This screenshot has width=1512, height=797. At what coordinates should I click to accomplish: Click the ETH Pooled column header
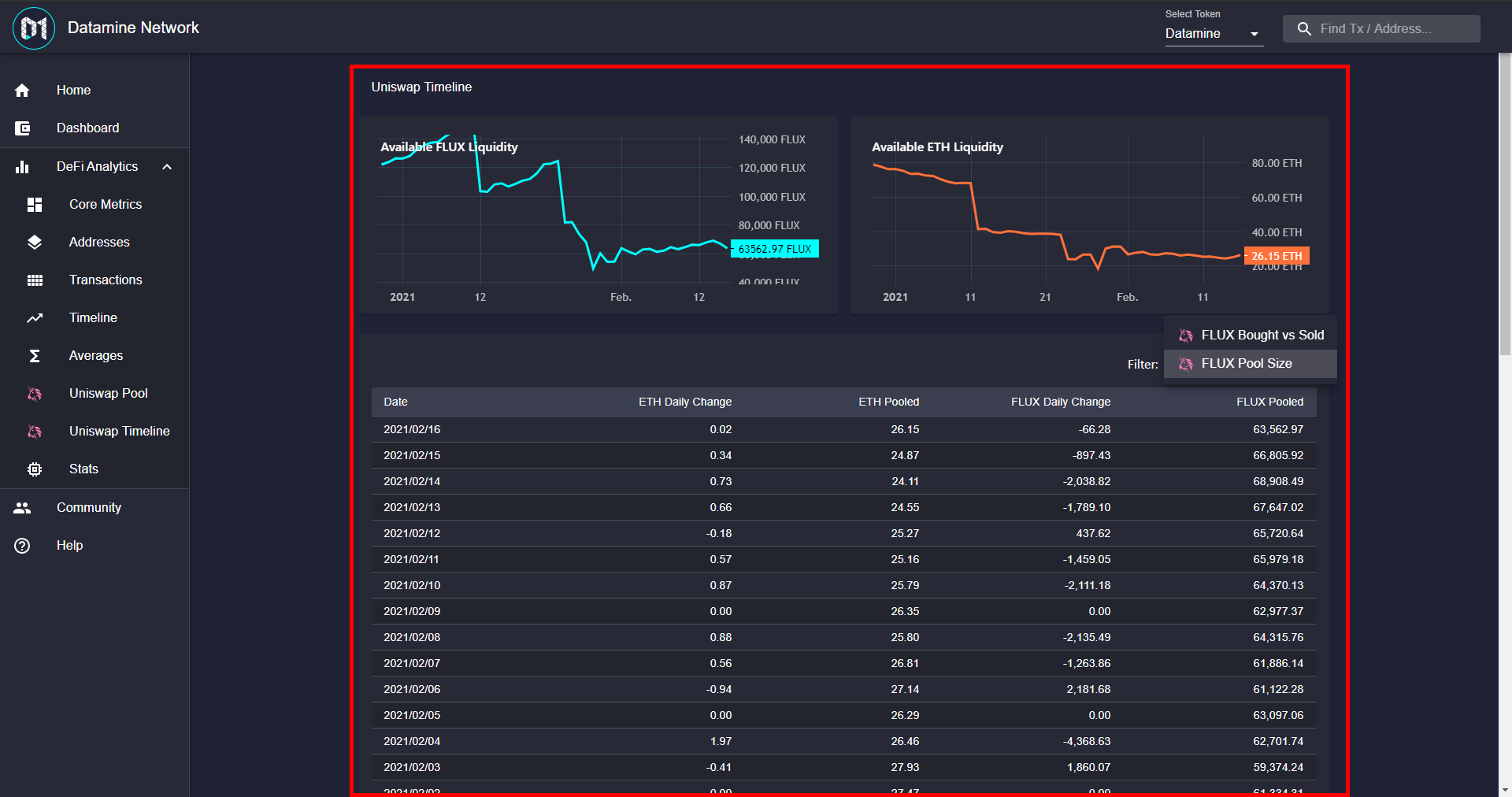888,402
